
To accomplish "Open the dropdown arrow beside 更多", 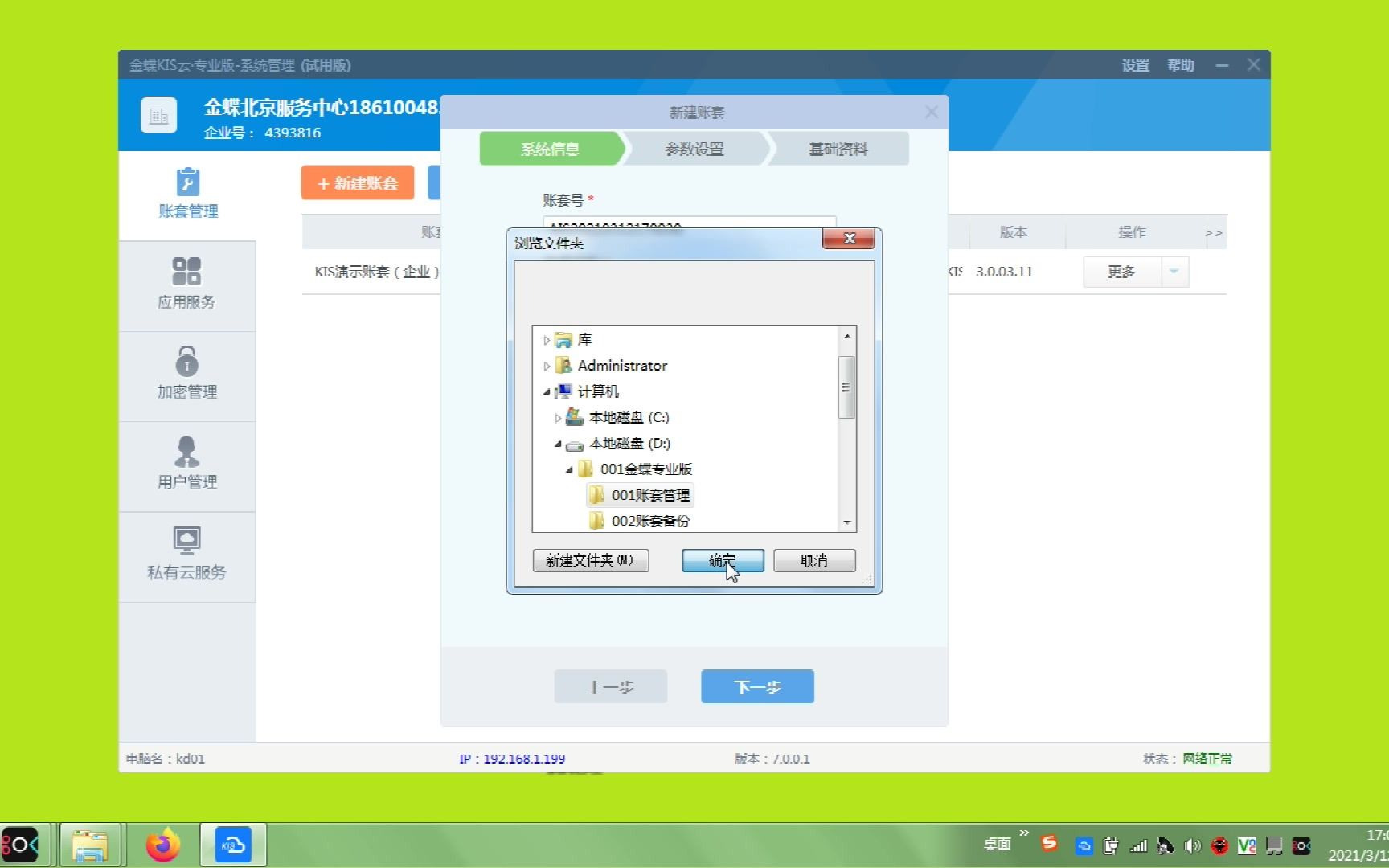I will pos(1174,272).
